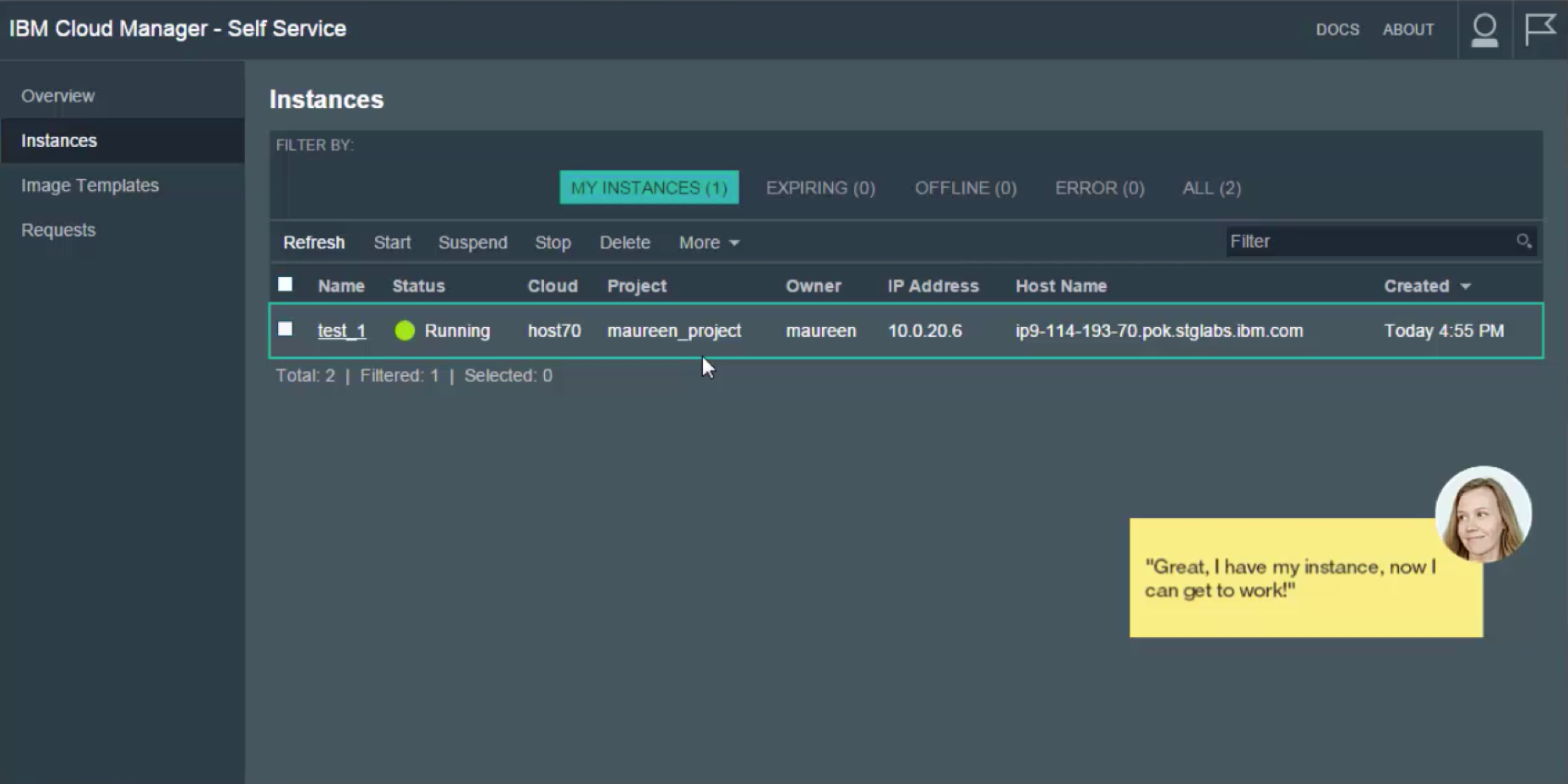
Task: Sort by the Status column header
Action: click(x=418, y=286)
